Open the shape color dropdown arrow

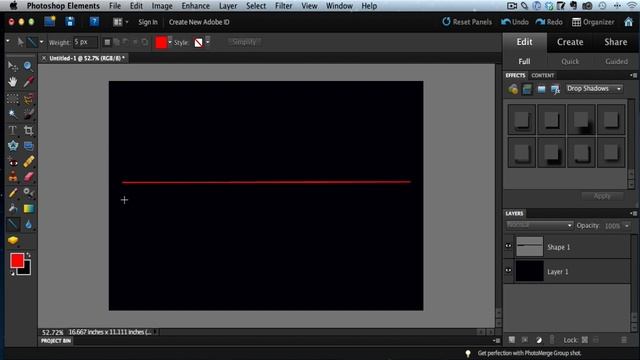pos(170,42)
